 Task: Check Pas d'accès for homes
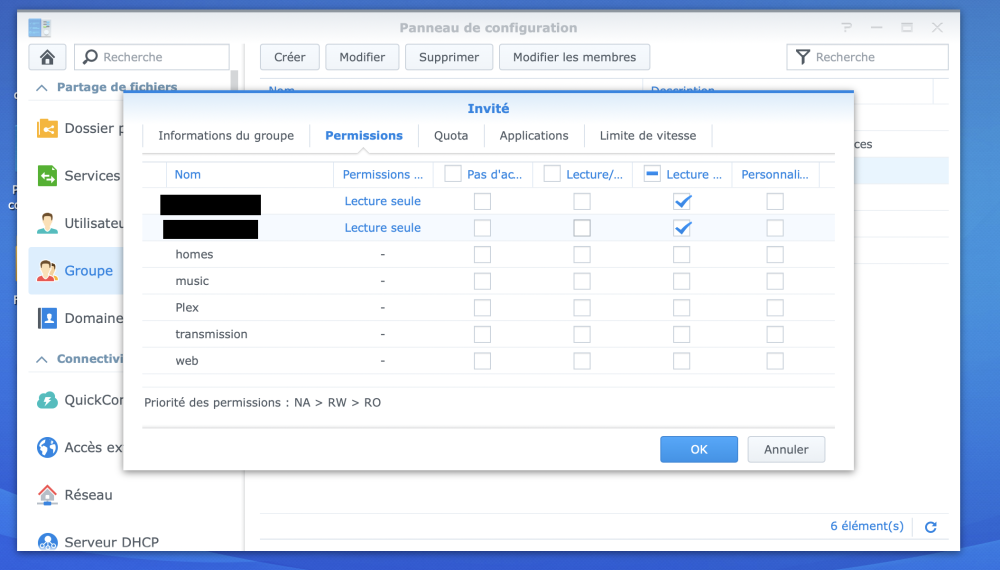pos(482,254)
